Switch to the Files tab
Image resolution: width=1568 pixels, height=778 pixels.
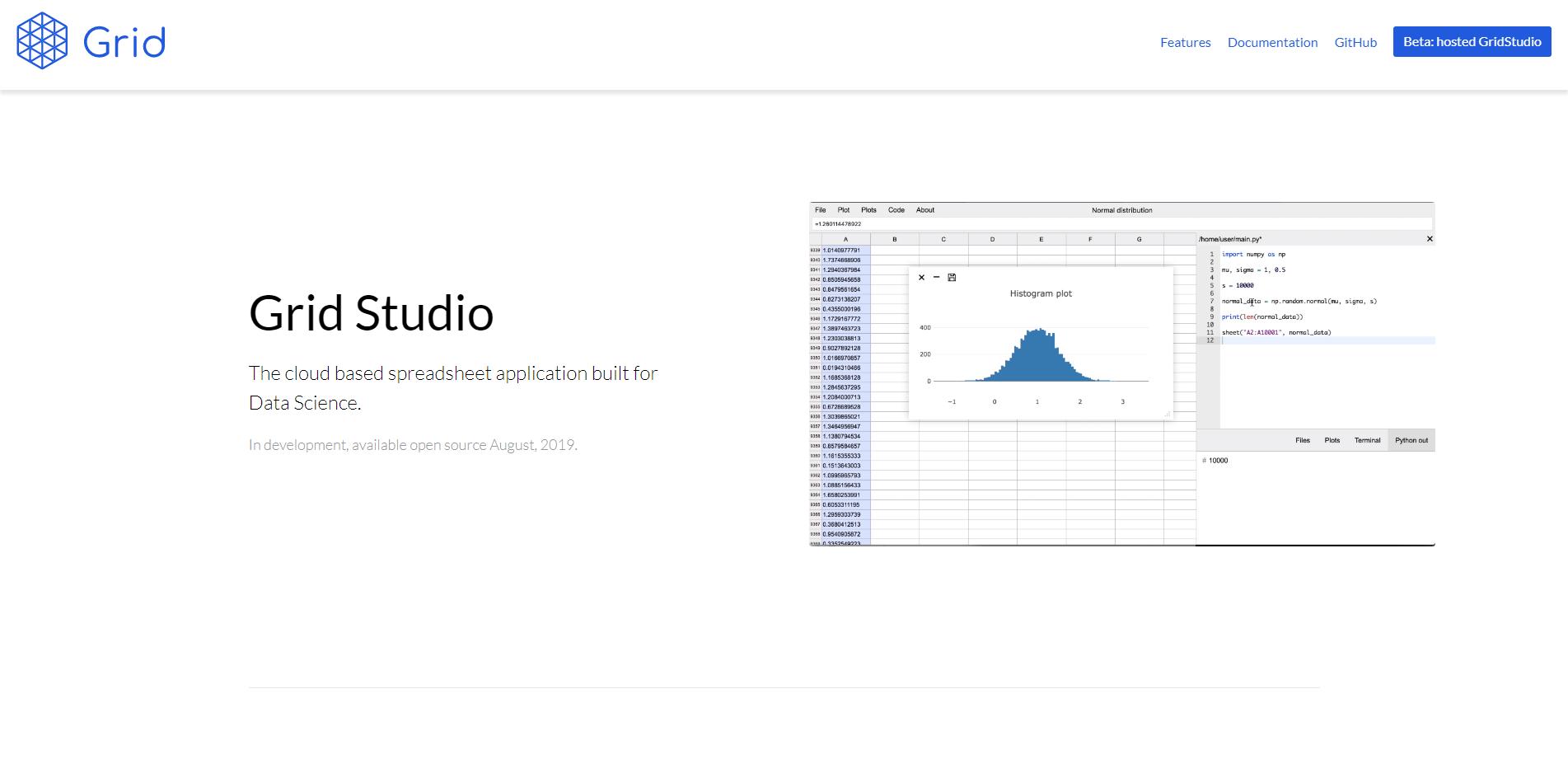pyautogui.click(x=1302, y=440)
